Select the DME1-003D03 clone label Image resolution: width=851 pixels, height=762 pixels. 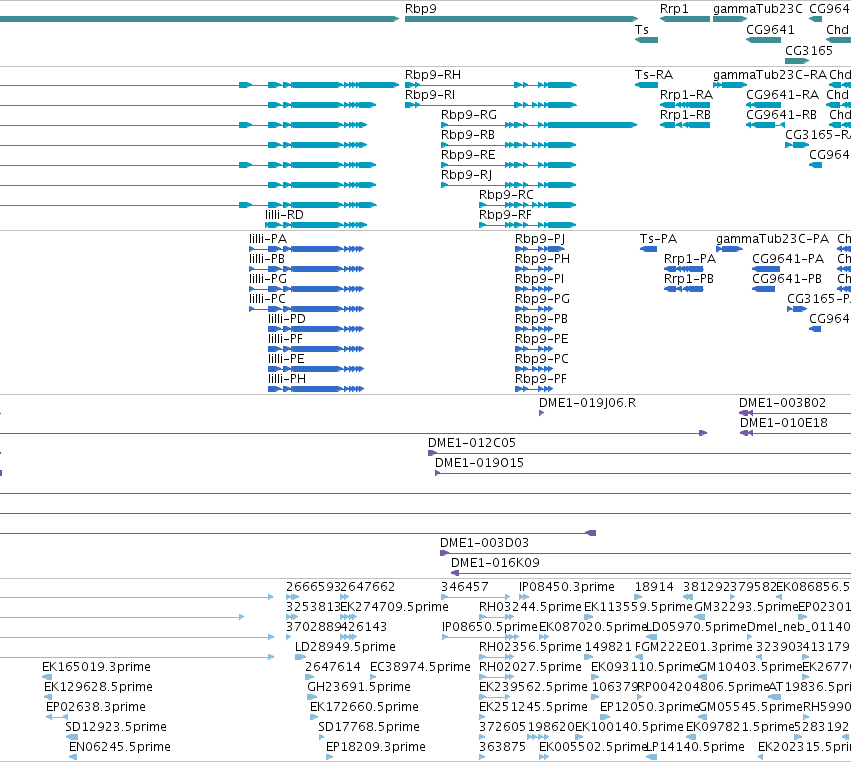coord(484,543)
